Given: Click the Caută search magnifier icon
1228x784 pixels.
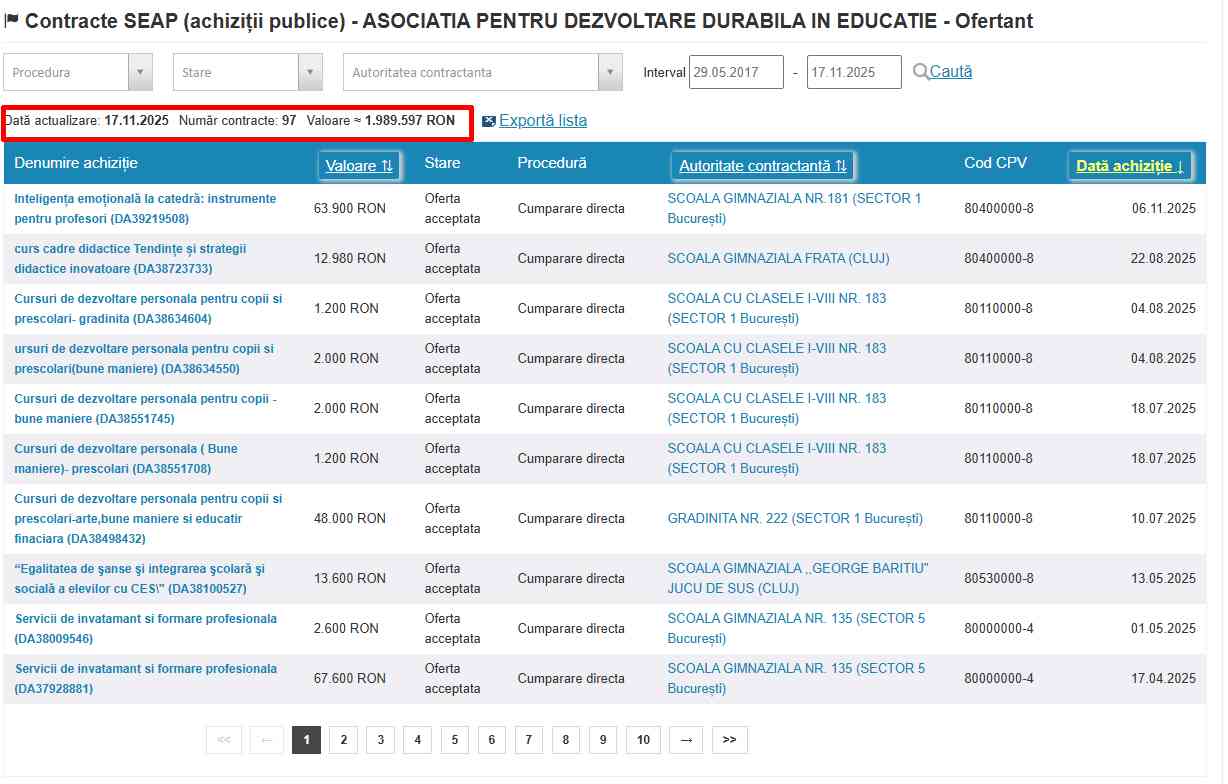Looking at the screenshot, I should point(920,72).
